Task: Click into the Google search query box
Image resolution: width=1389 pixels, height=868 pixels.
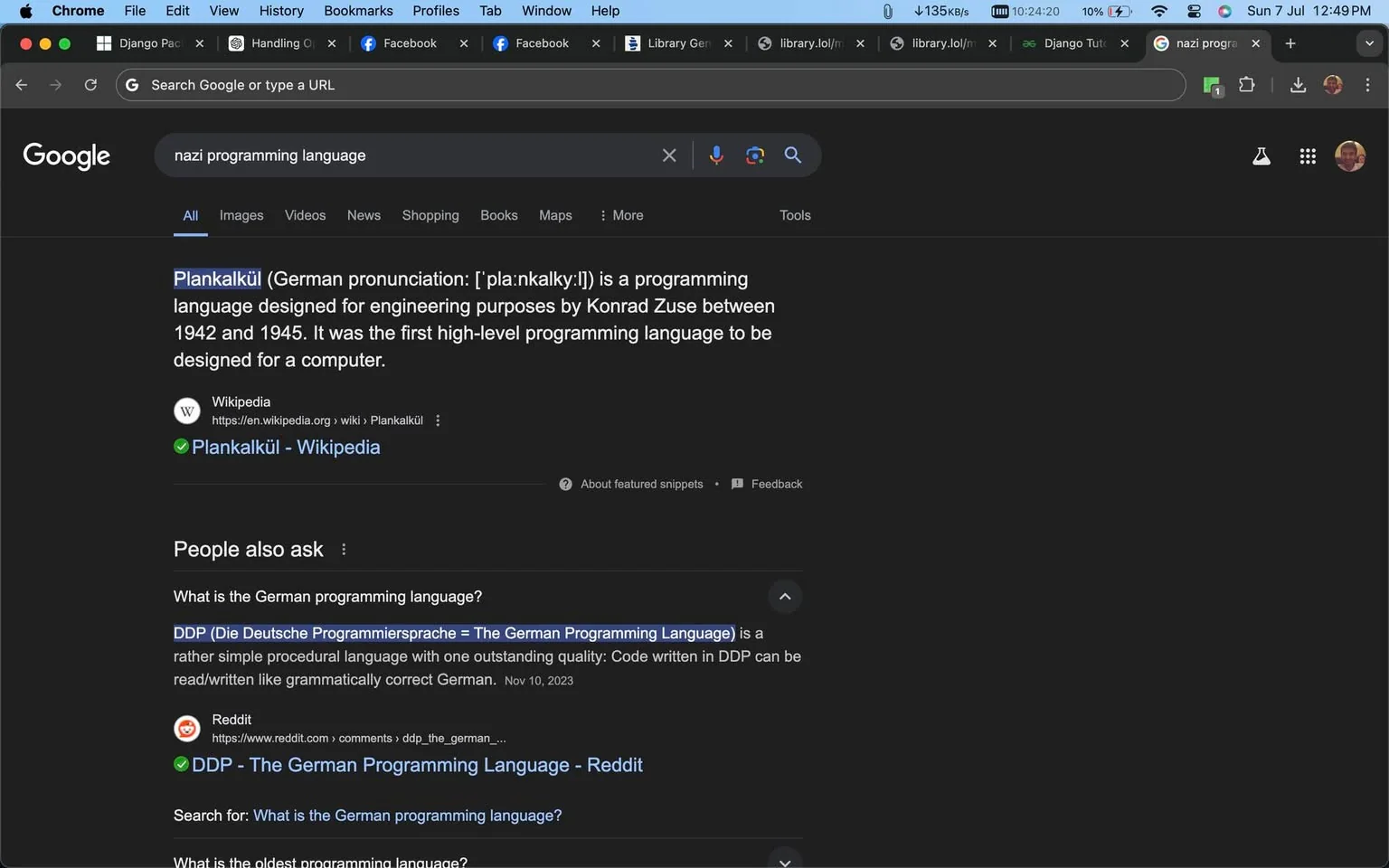Action: [x=411, y=156]
